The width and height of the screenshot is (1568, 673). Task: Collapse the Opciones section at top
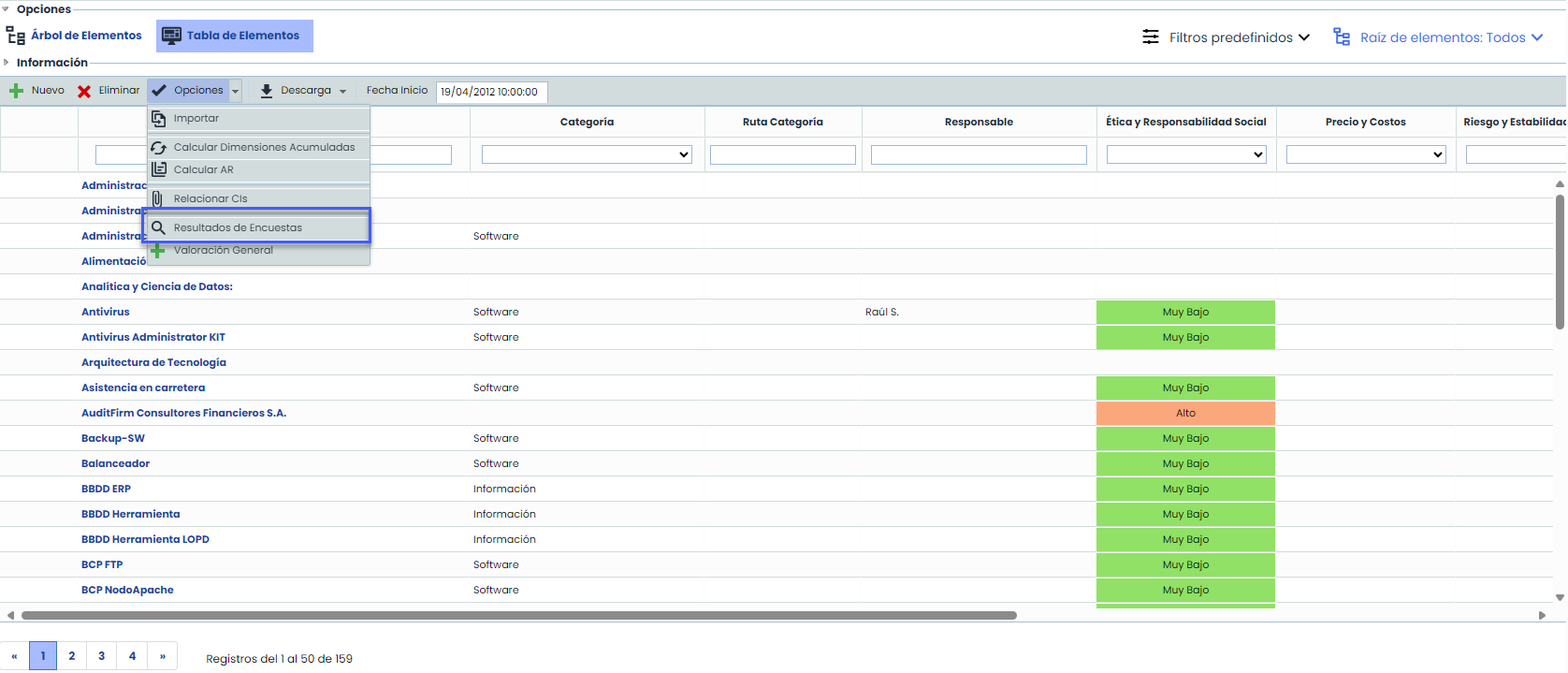point(7,9)
